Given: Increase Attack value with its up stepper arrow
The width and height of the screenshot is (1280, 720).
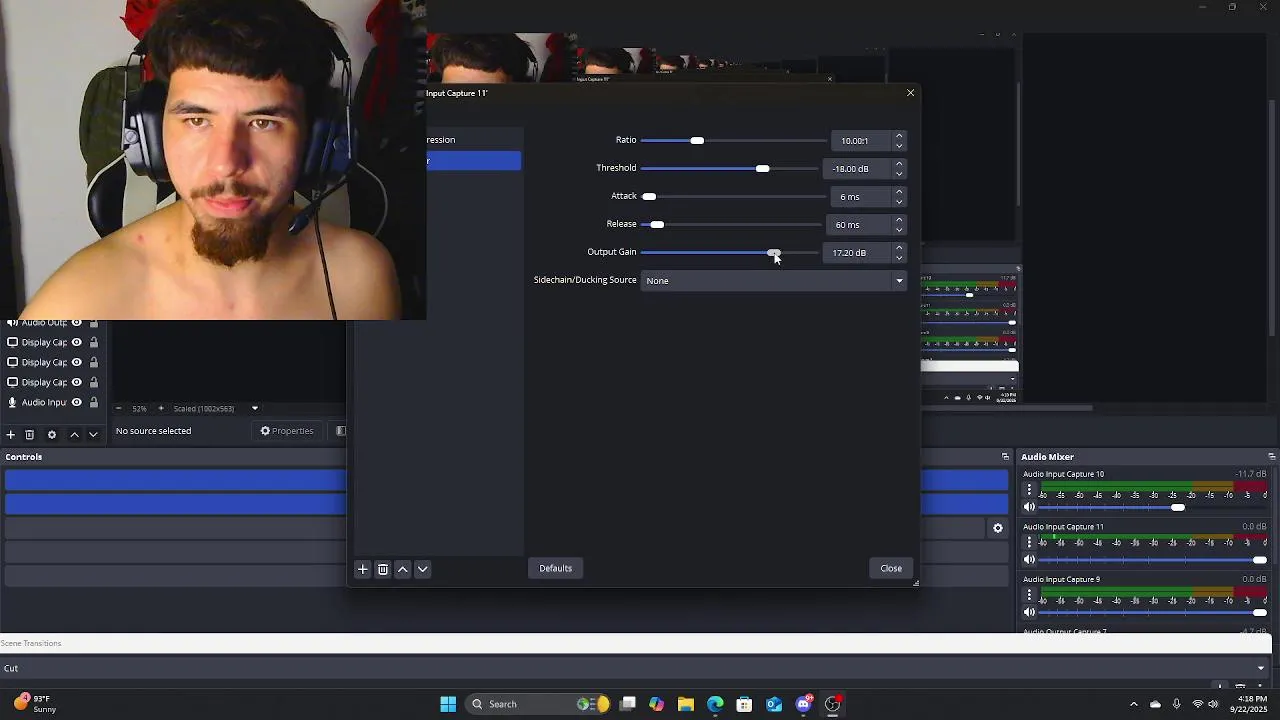Looking at the screenshot, I should (x=899, y=192).
